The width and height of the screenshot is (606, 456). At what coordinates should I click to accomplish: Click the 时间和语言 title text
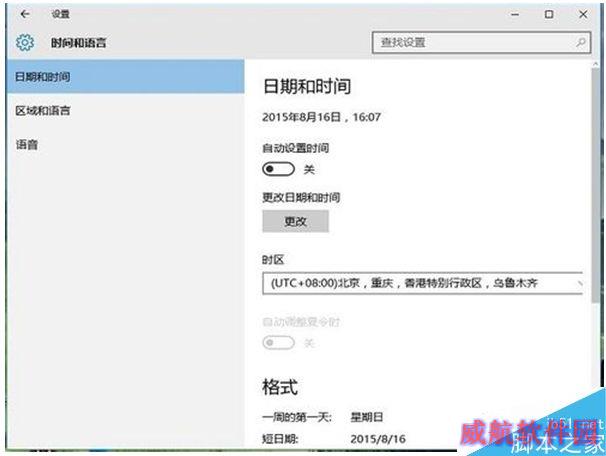(78, 43)
